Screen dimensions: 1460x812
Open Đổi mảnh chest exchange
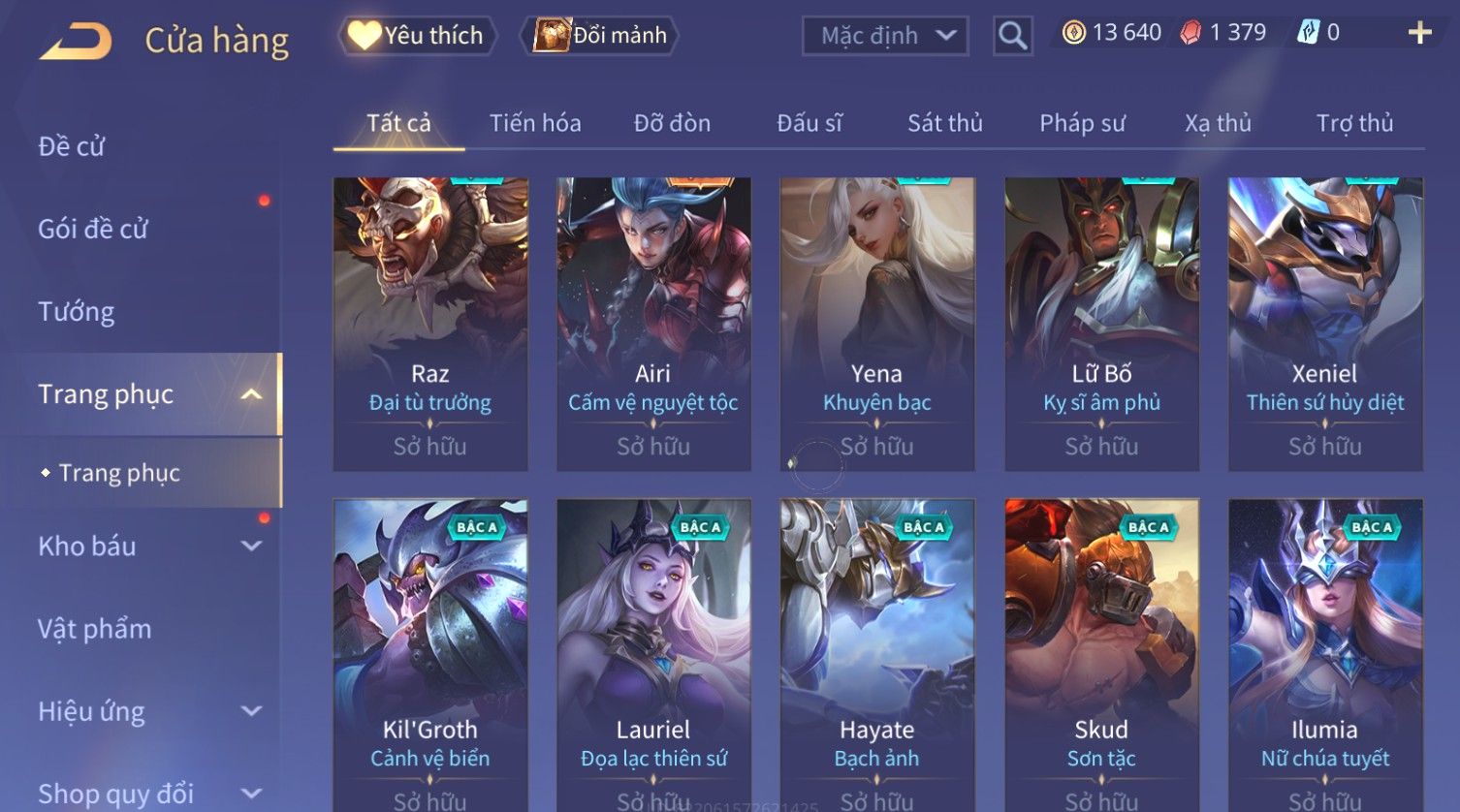(601, 36)
